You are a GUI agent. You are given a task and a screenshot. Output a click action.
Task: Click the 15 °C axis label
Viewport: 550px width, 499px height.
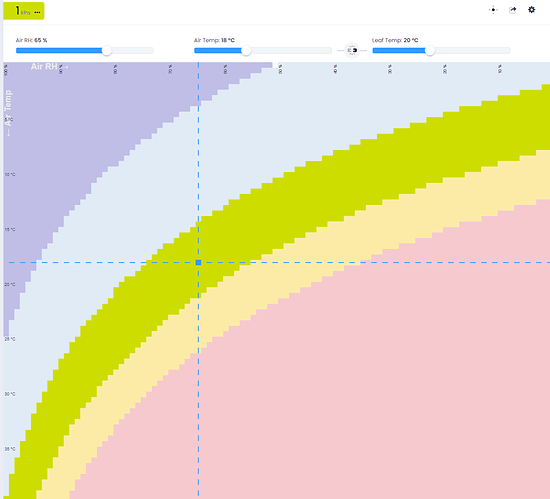(x=10, y=229)
